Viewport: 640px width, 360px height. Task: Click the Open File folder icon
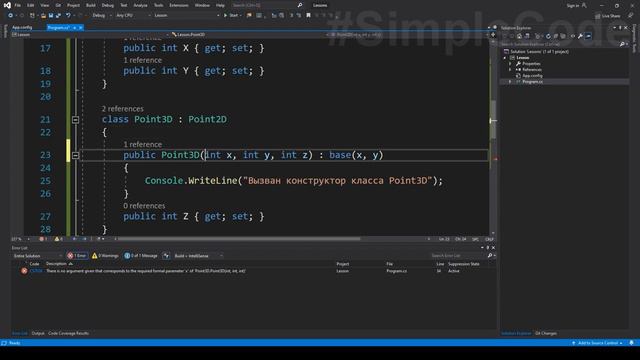tap(43, 16)
